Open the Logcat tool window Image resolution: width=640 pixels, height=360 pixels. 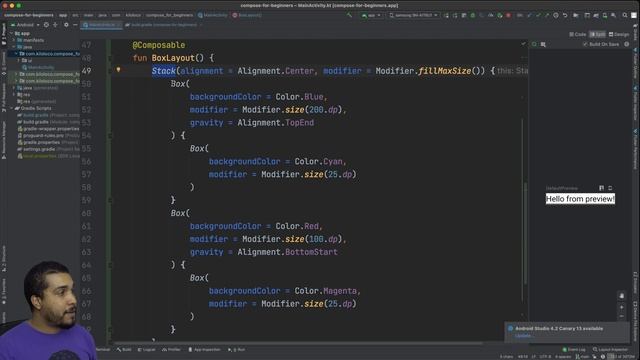point(147,350)
